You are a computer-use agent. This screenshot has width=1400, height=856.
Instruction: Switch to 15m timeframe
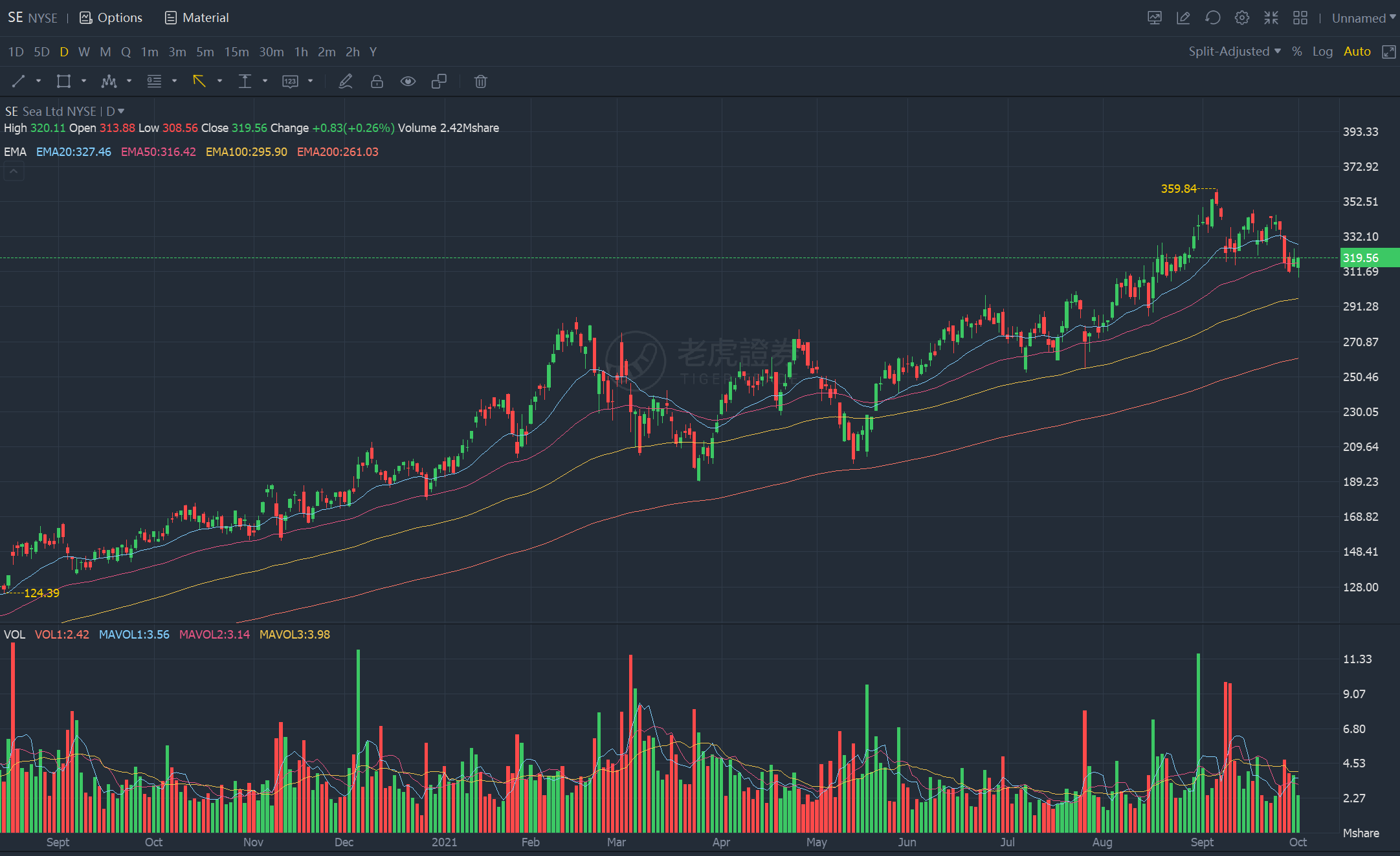[x=236, y=52]
